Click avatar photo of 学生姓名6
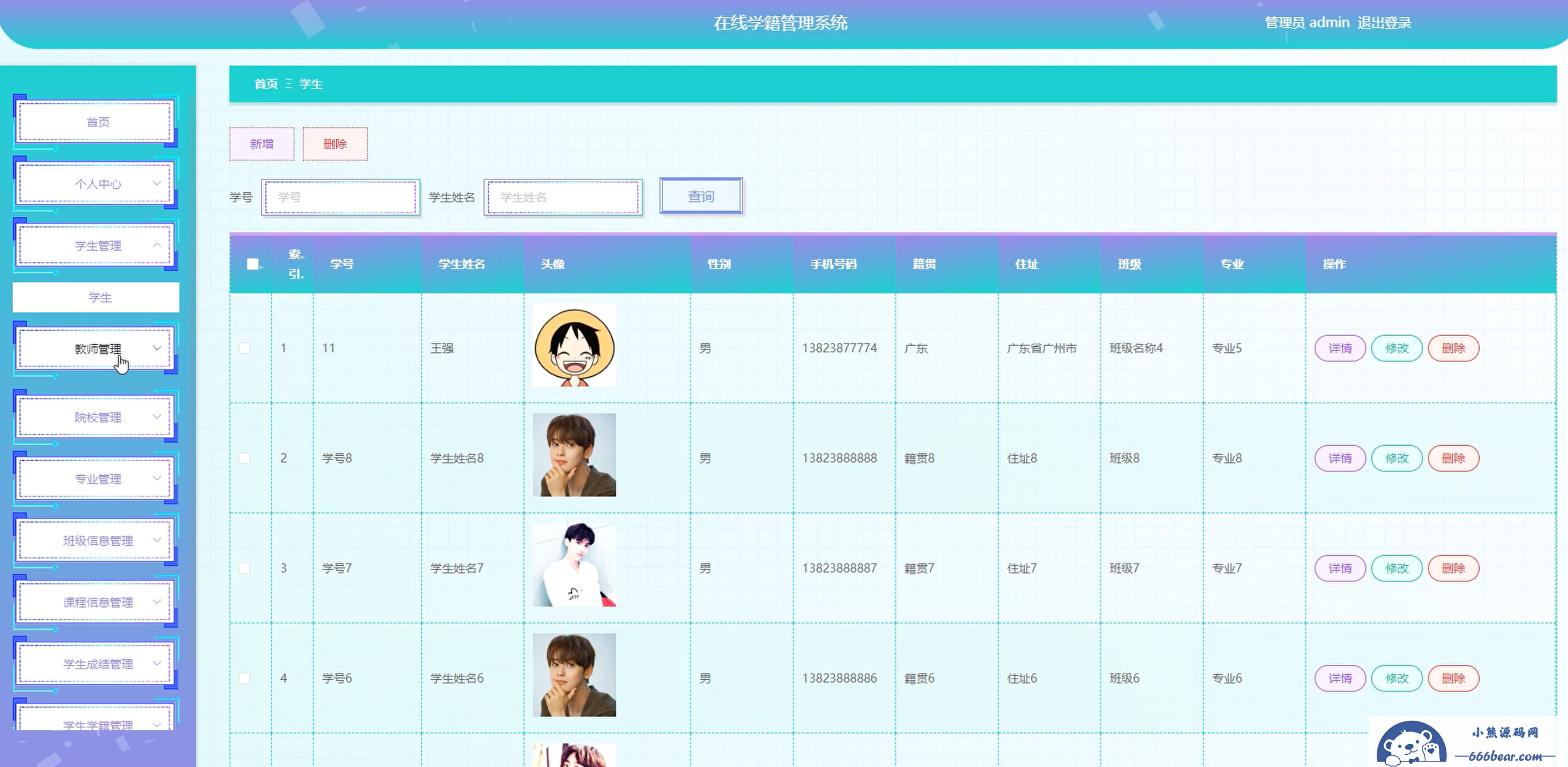1568x767 pixels. pos(574,675)
